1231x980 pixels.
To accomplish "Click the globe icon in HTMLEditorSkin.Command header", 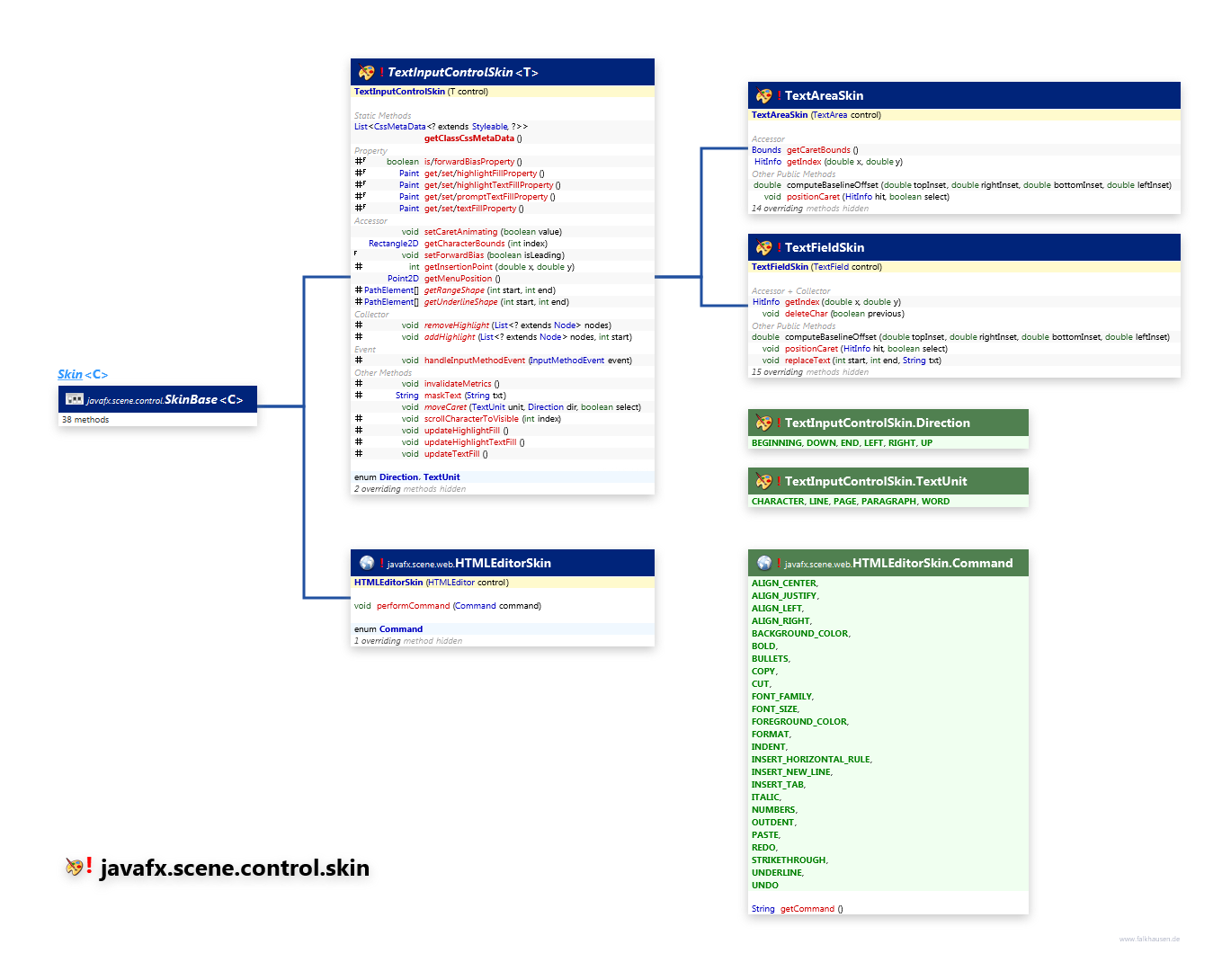I will coord(763,564).
